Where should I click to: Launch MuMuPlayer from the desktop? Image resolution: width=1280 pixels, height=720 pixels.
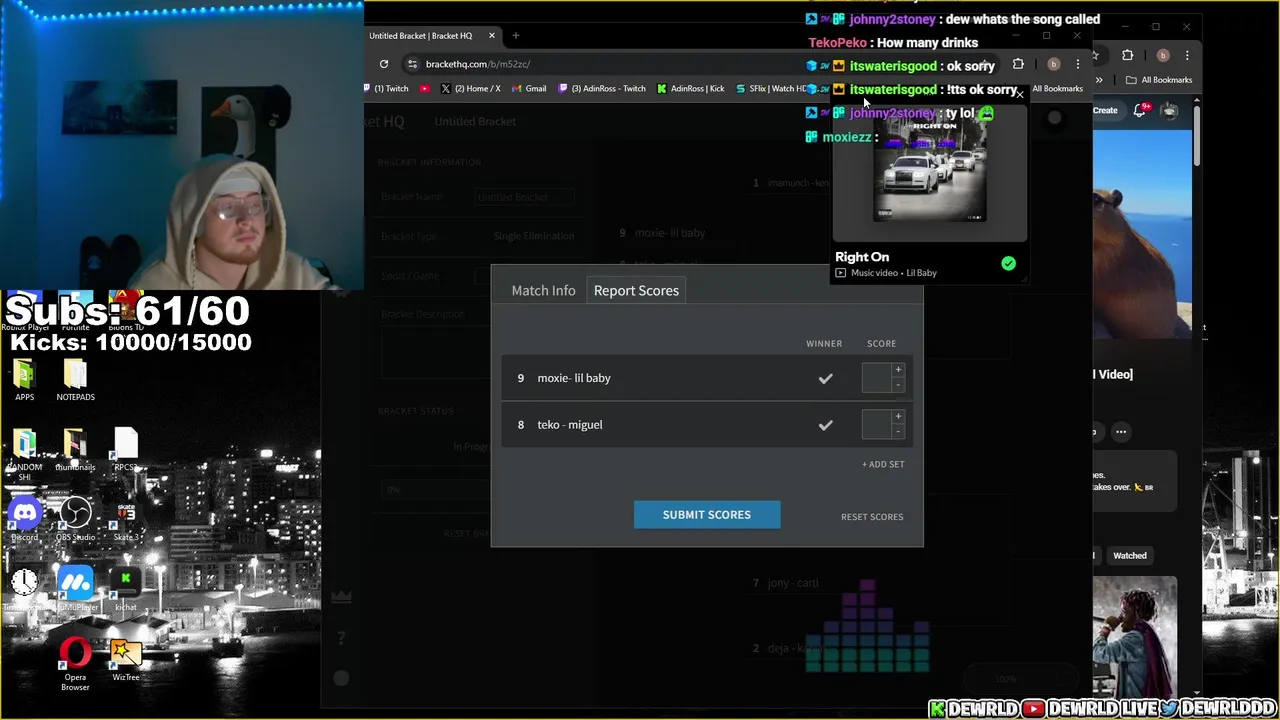[x=75, y=588]
